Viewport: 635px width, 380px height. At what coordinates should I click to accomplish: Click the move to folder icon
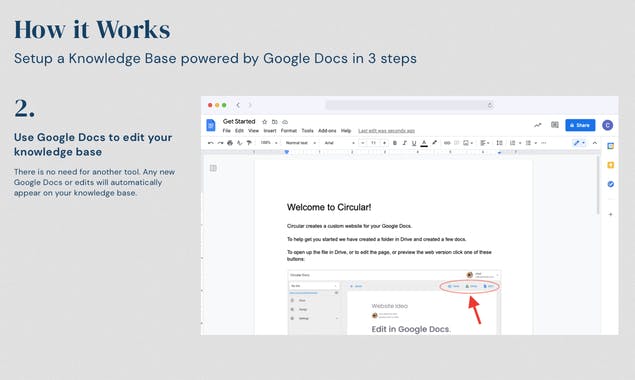[x=275, y=122]
